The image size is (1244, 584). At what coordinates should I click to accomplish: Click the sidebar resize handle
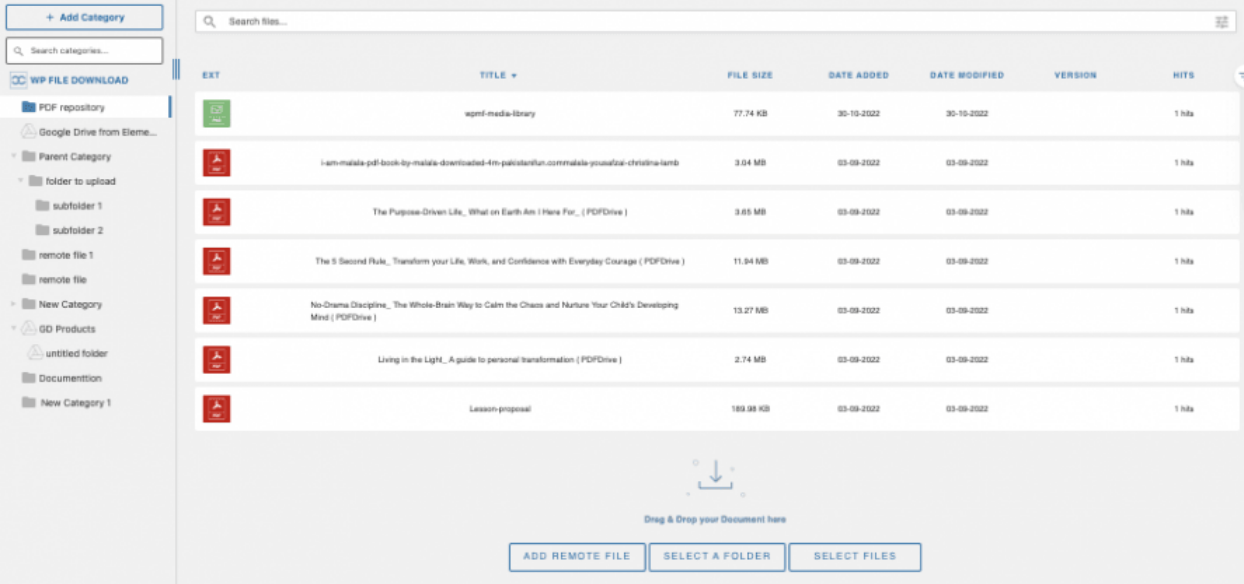(x=176, y=69)
